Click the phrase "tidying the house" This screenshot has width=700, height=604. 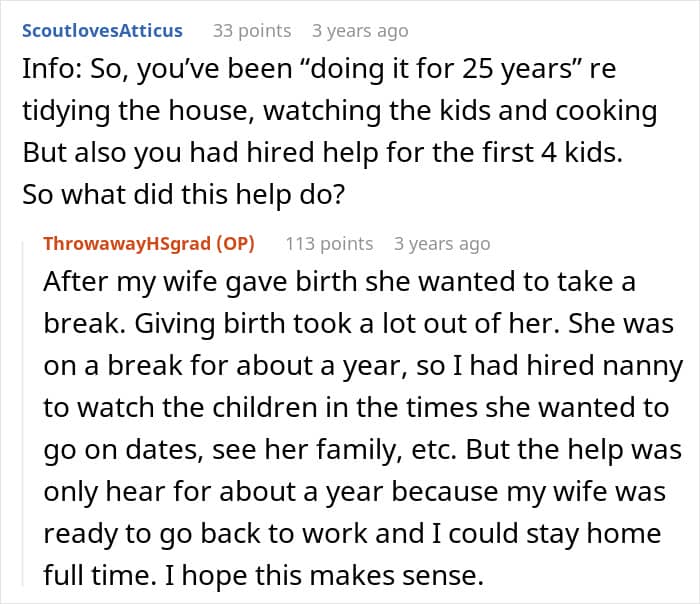pos(122,111)
